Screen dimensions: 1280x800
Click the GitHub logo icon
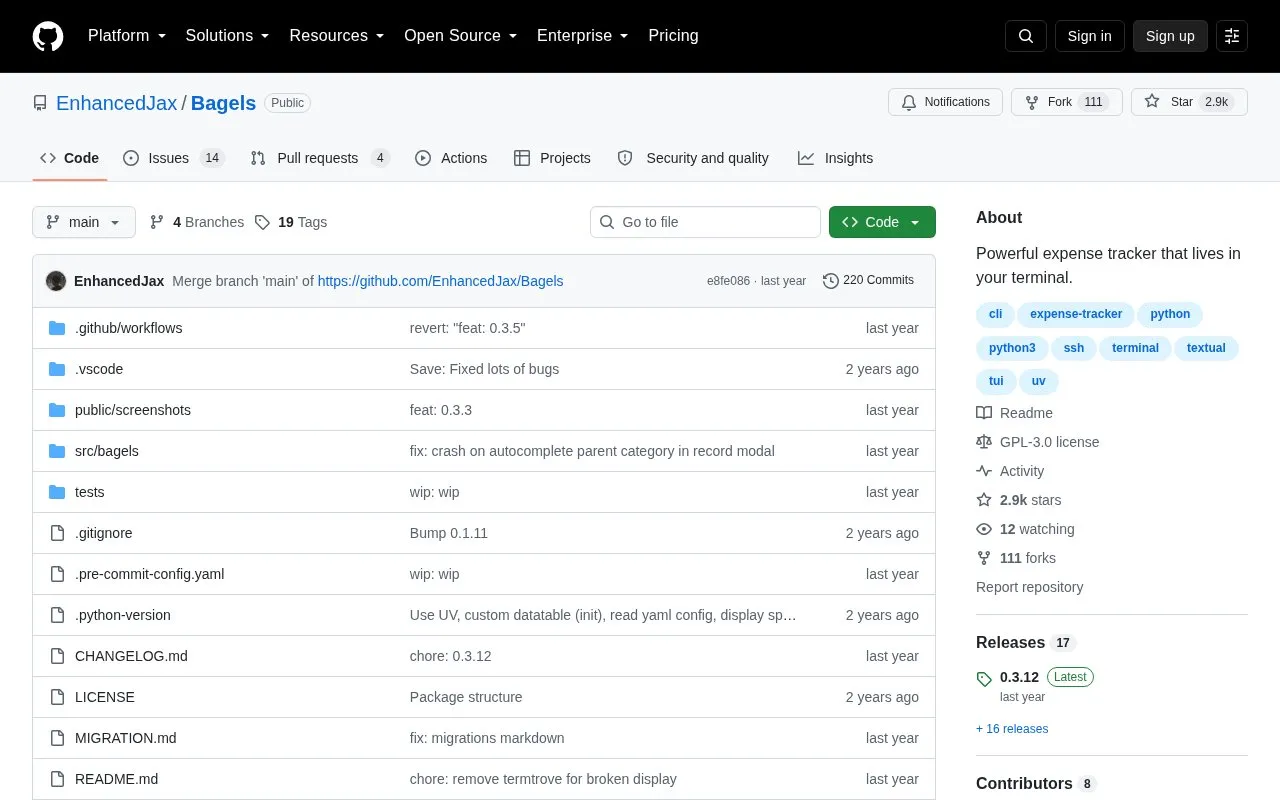[48, 36]
